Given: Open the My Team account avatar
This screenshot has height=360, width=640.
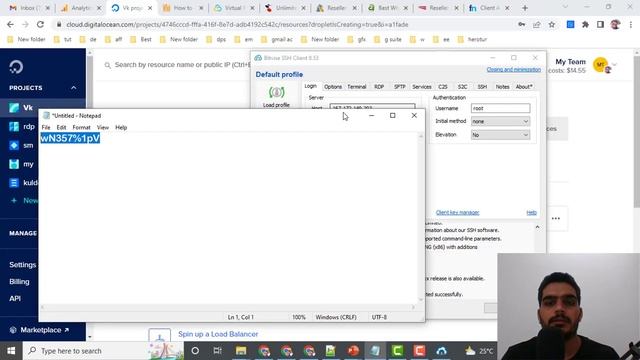Looking at the screenshot, I should [601, 65].
